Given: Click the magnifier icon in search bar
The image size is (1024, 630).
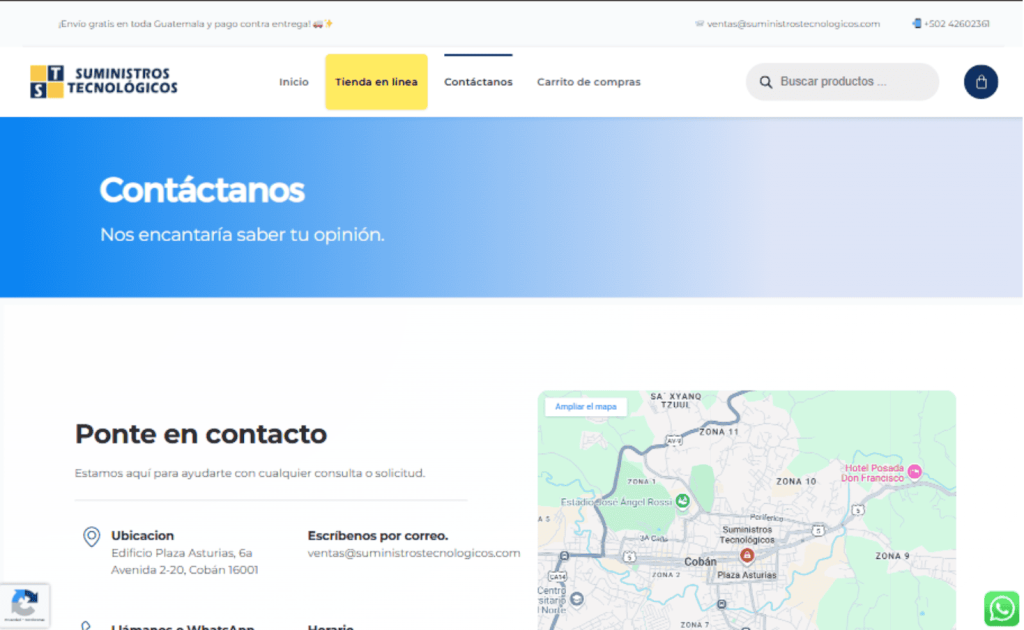Looking at the screenshot, I should [x=766, y=82].
